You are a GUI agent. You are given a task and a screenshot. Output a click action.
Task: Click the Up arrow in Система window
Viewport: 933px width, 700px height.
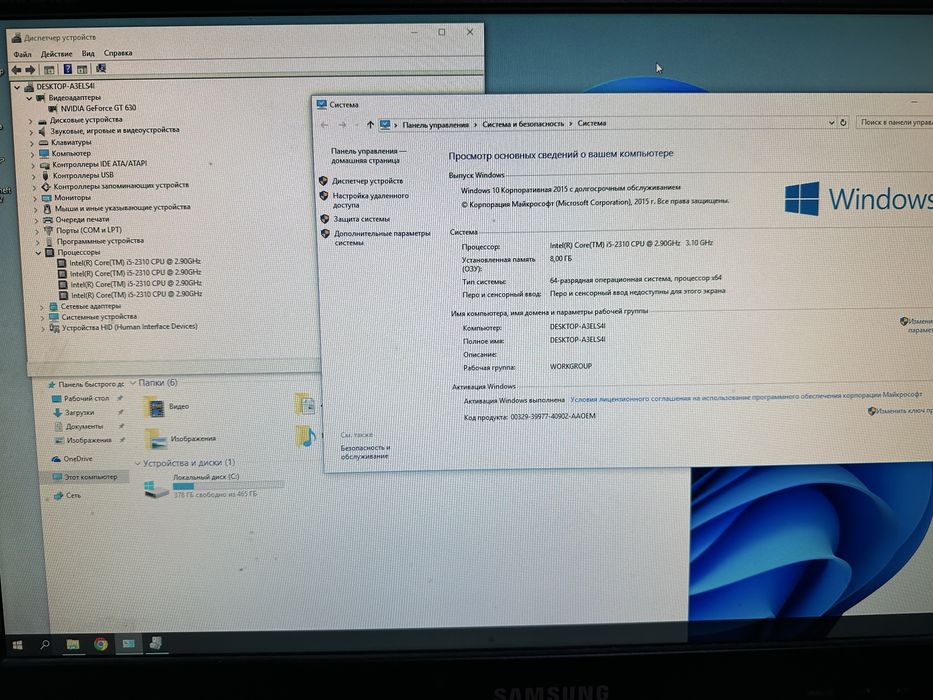(x=370, y=125)
